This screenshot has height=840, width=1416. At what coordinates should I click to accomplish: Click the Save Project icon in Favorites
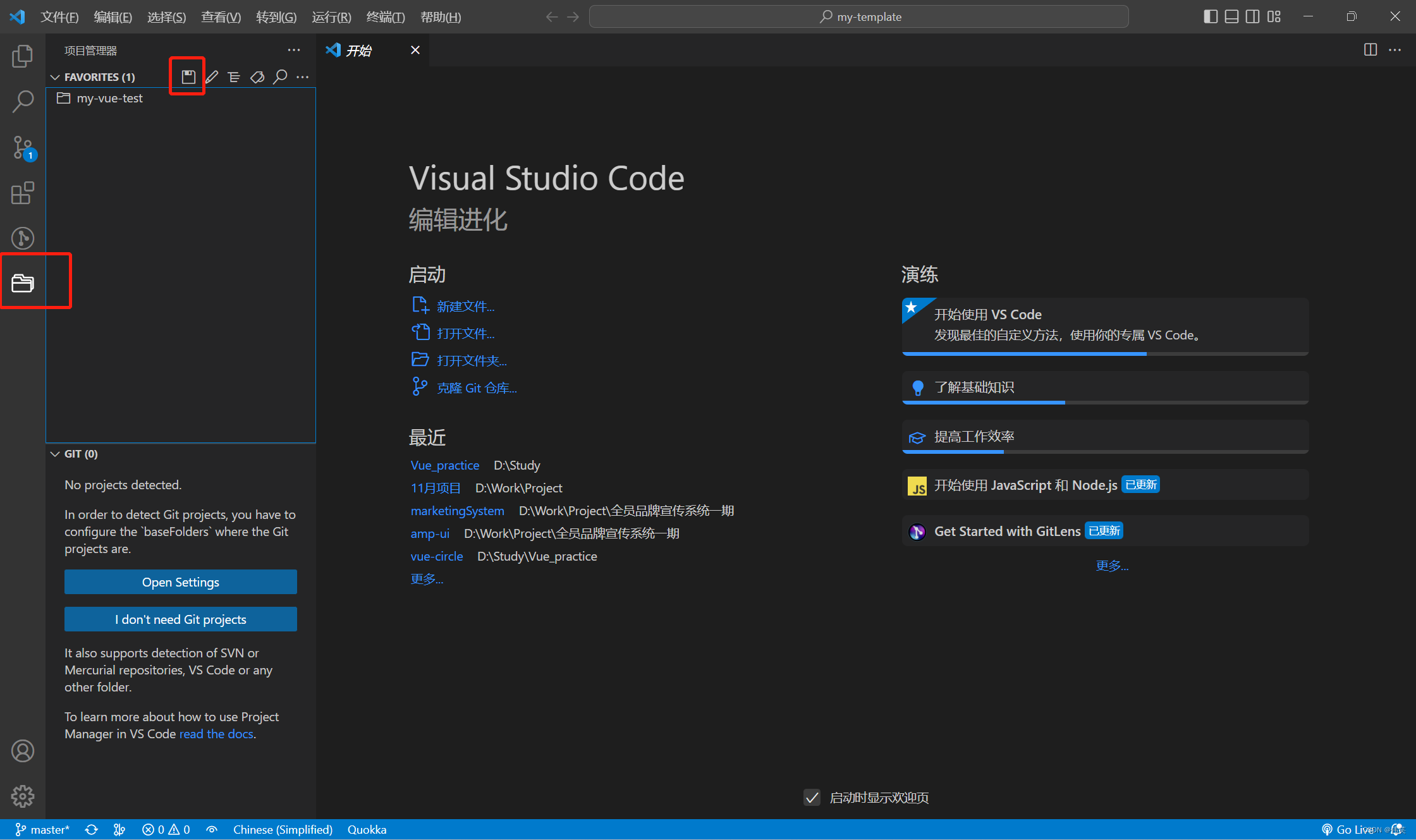click(x=188, y=76)
